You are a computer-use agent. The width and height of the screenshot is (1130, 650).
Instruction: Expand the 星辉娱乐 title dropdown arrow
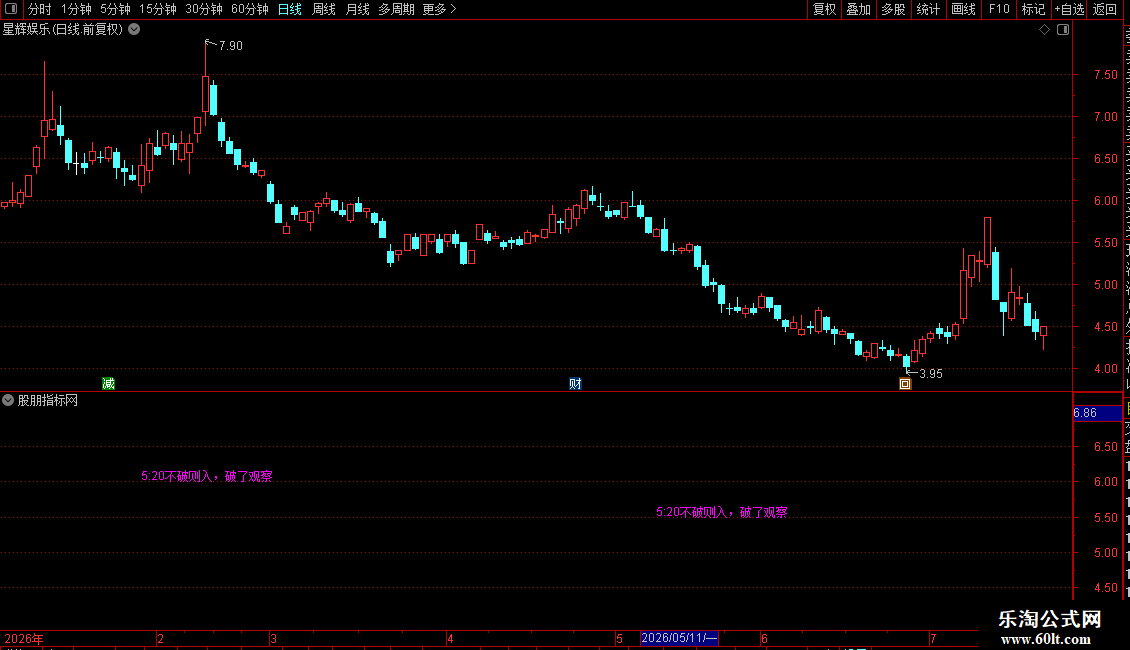coord(134,30)
